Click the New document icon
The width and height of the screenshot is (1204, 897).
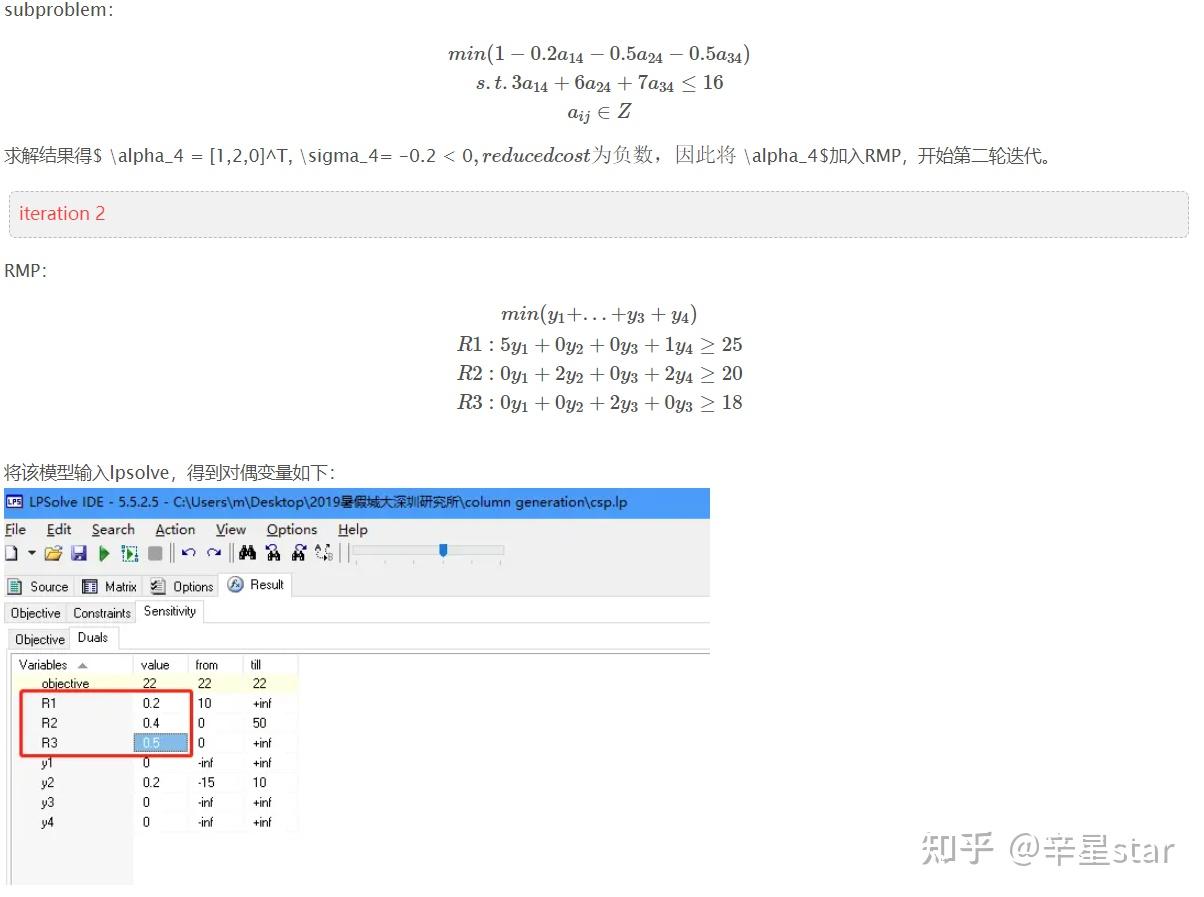tap(11, 553)
